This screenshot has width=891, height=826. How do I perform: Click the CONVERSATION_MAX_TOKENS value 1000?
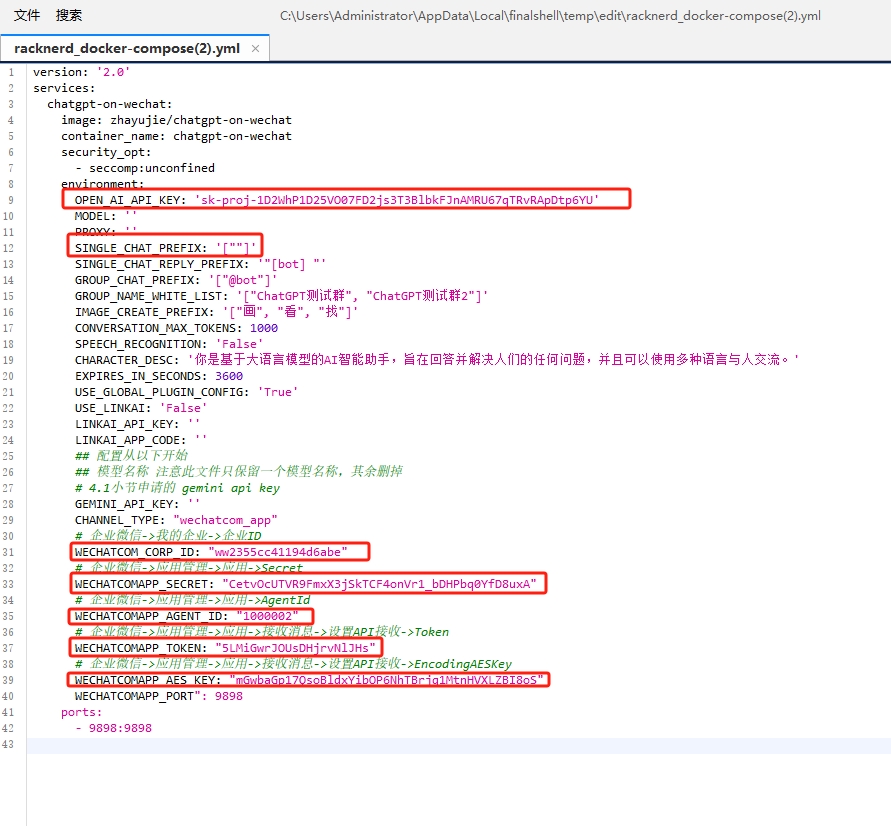pos(264,328)
